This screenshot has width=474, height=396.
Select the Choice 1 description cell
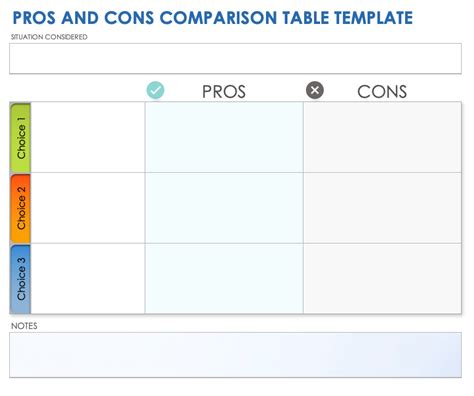(x=88, y=137)
